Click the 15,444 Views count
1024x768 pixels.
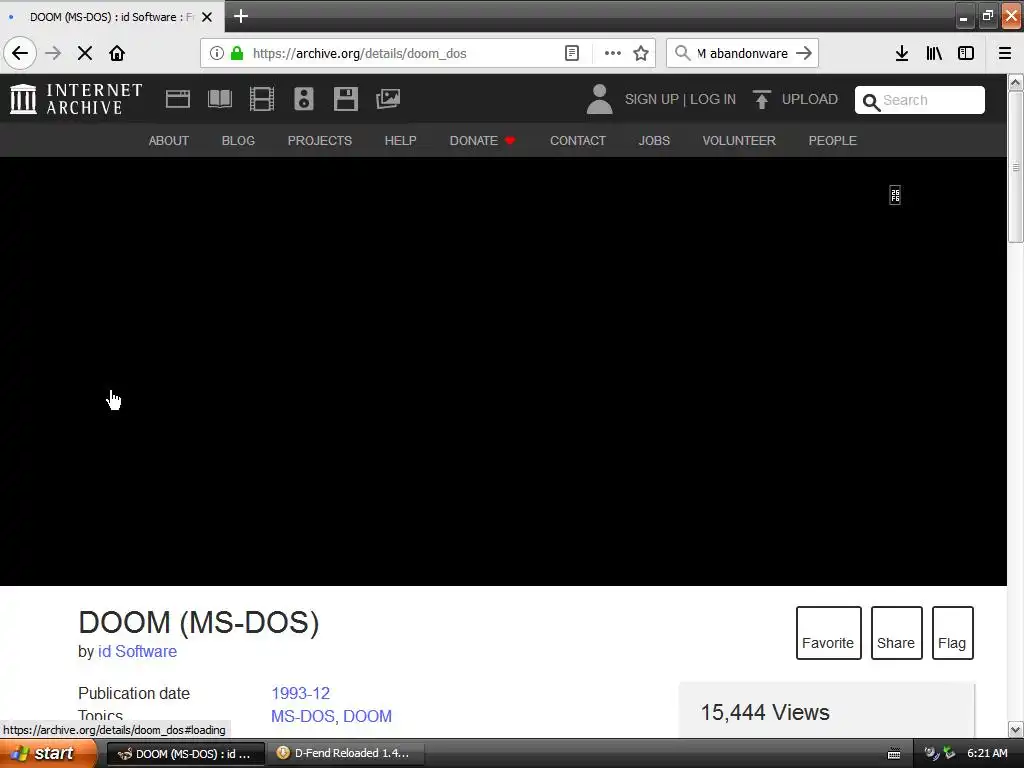pos(765,712)
